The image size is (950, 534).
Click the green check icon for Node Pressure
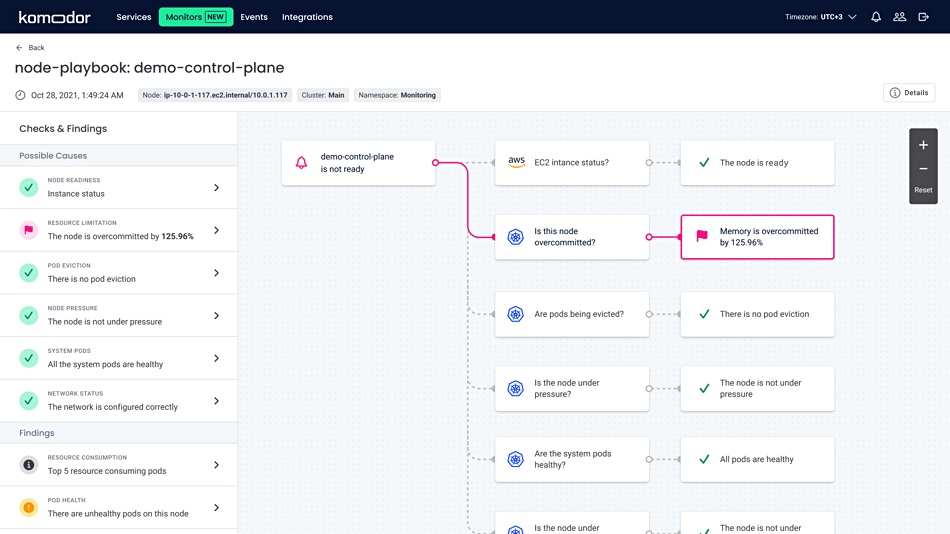tap(28, 315)
